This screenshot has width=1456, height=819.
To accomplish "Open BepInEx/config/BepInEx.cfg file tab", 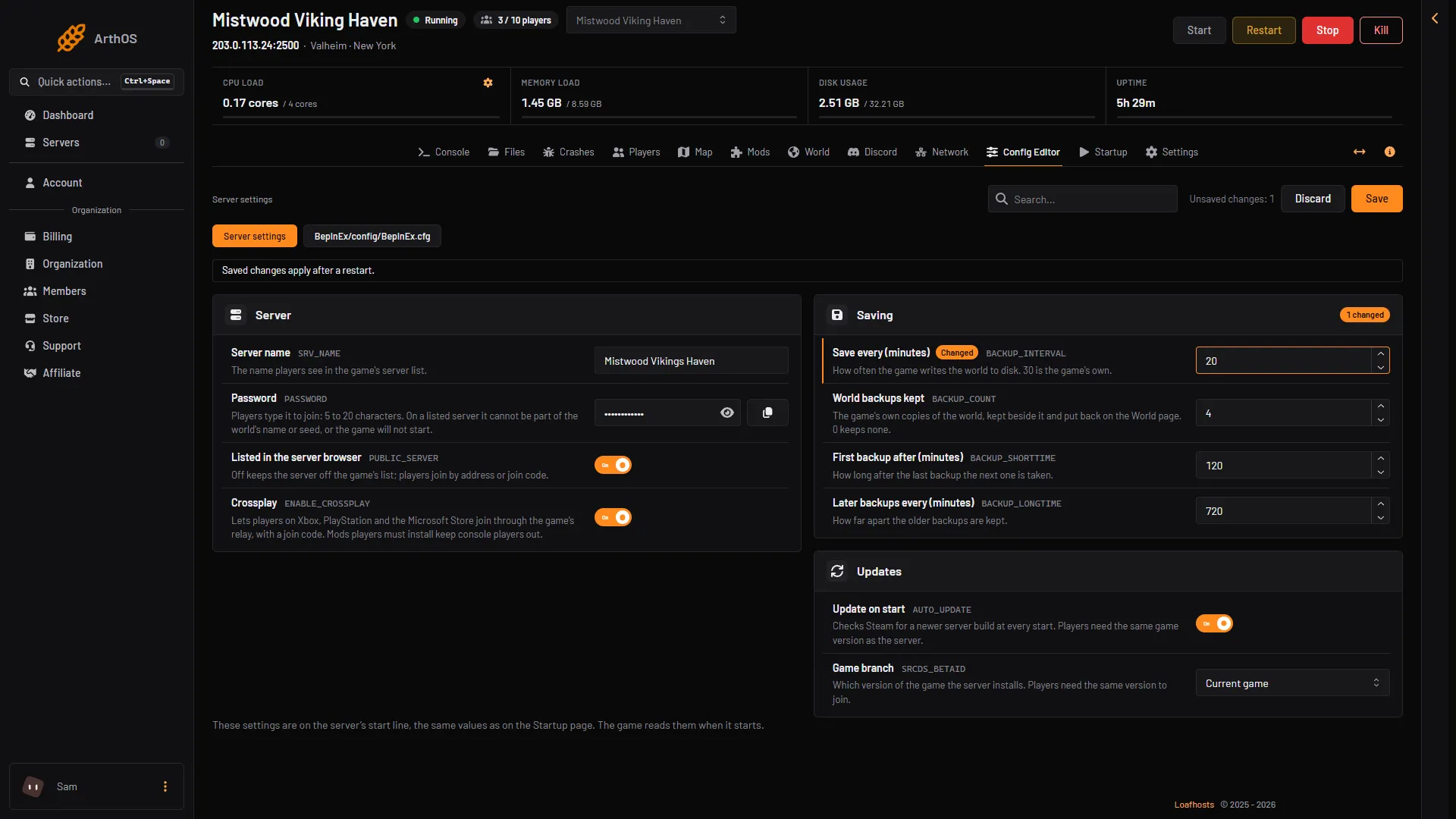I will tap(372, 236).
